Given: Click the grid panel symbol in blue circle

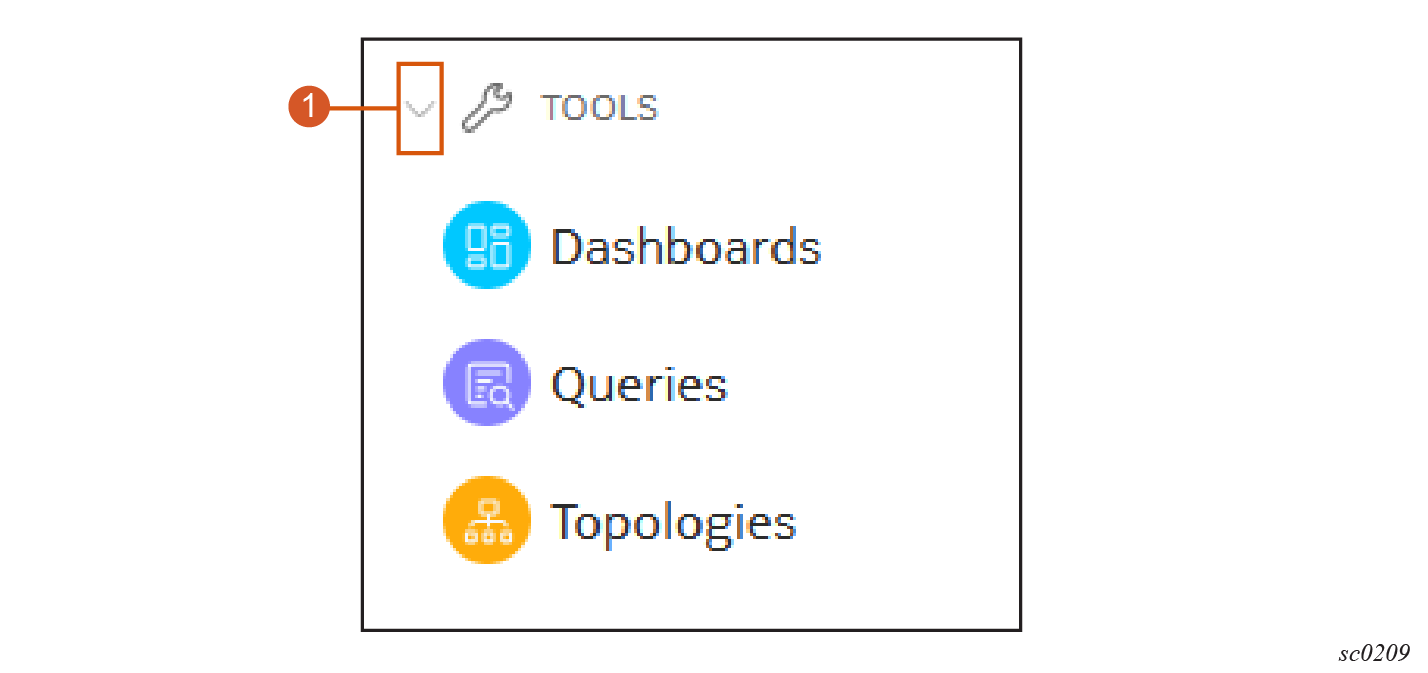Looking at the screenshot, I should click(x=488, y=245).
